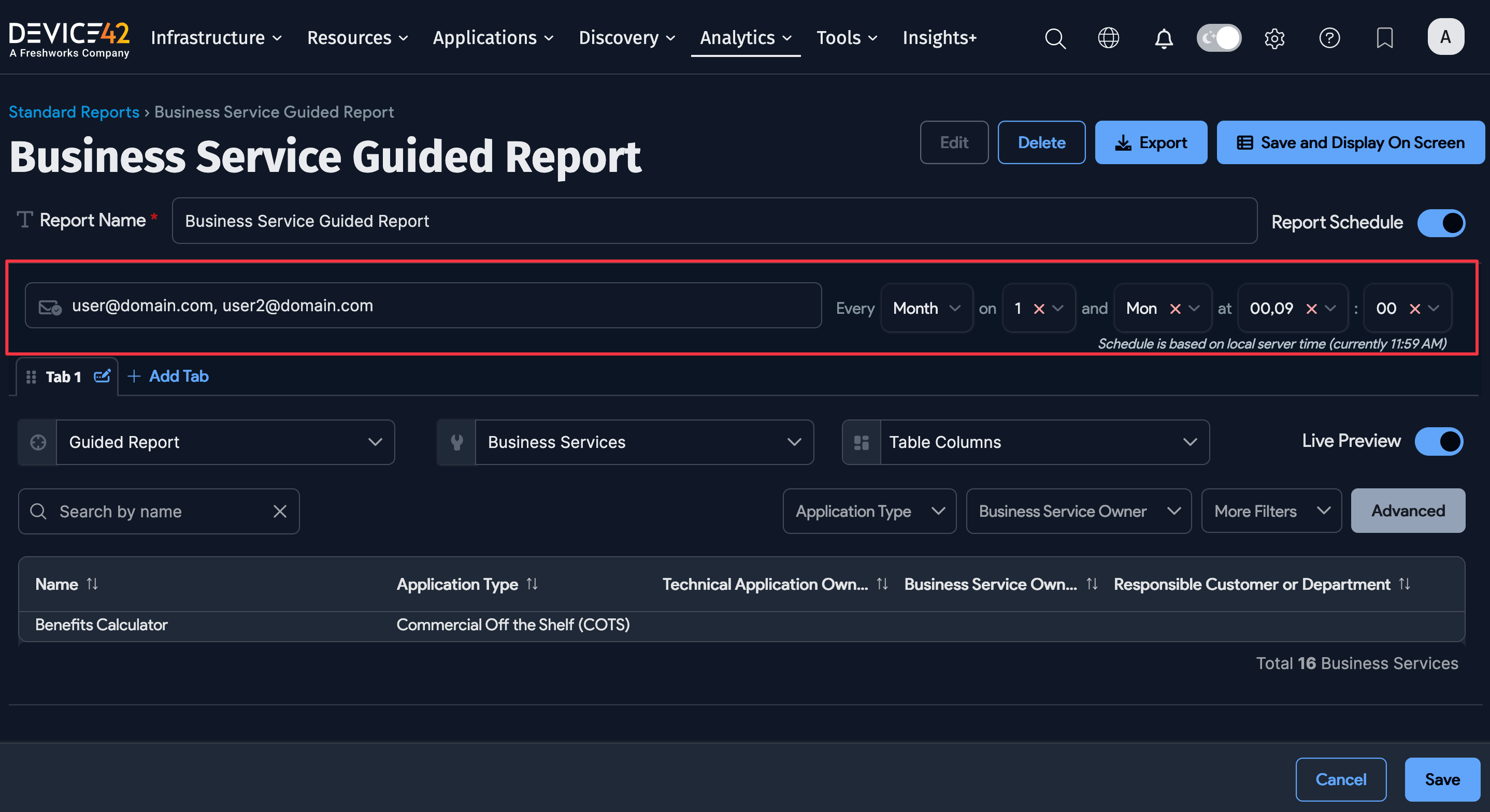Sort by Technical Application Owner arrows
1490x812 pixels.
pyautogui.click(x=882, y=584)
